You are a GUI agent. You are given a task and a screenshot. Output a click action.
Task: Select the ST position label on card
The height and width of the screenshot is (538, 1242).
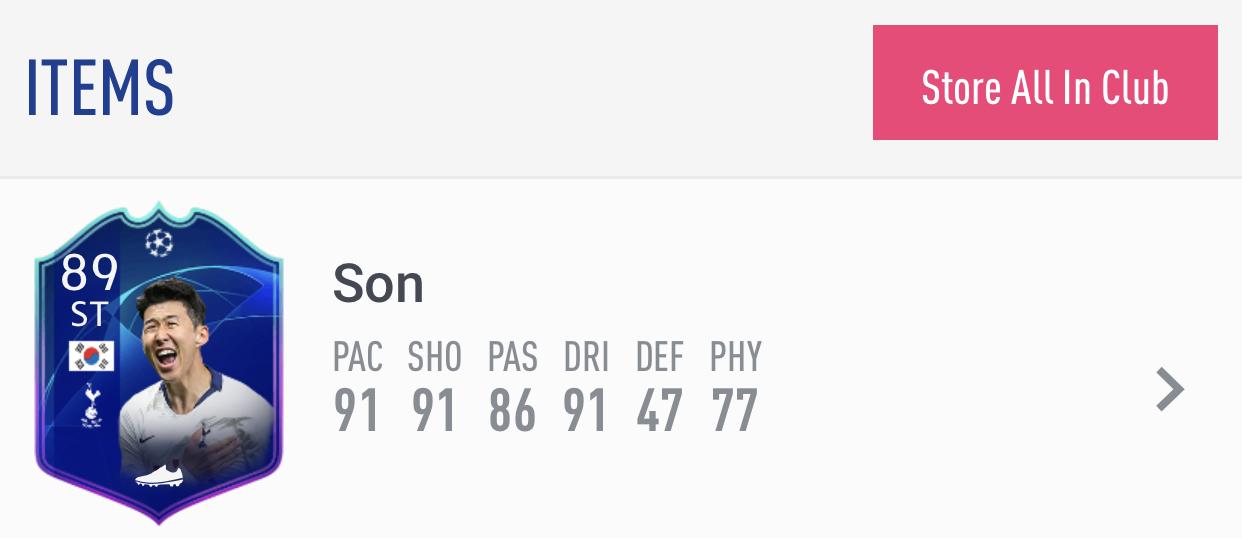coord(88,316)
